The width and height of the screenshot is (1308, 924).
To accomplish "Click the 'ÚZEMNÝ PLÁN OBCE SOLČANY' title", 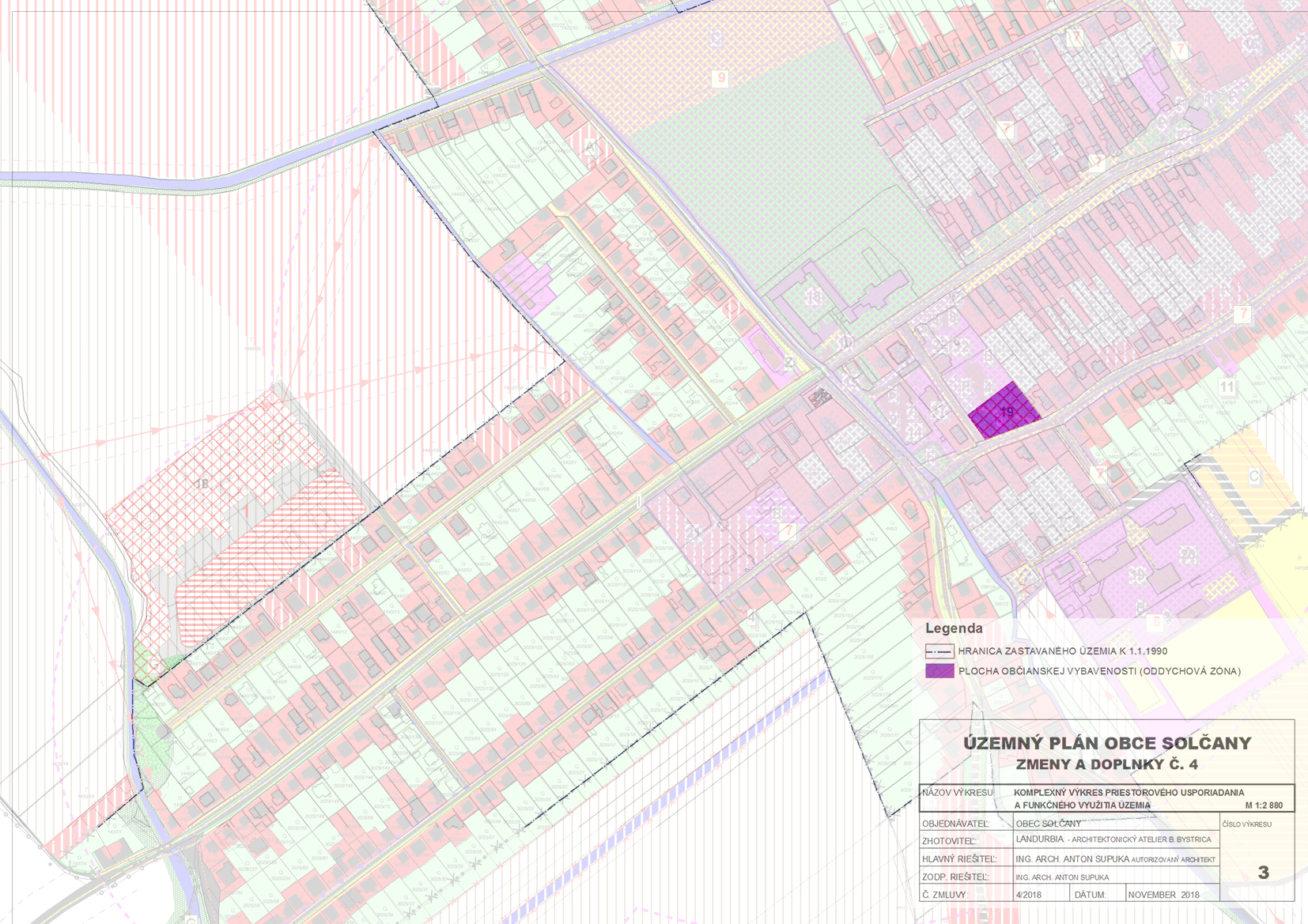I will pyautogui.click(x=1106, y=743).
